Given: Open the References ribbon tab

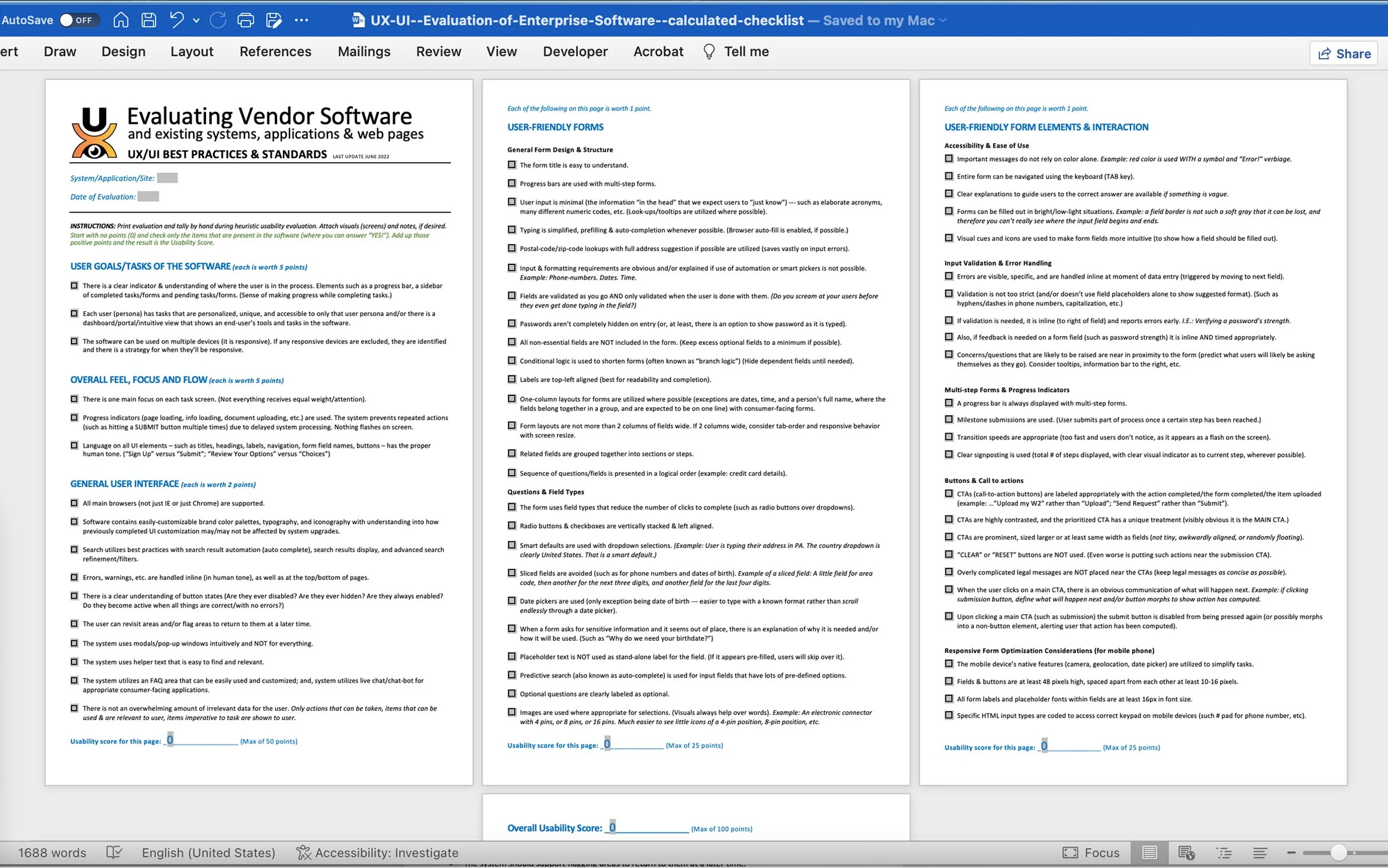Looking at the screenshot, I should coord(275,51).
